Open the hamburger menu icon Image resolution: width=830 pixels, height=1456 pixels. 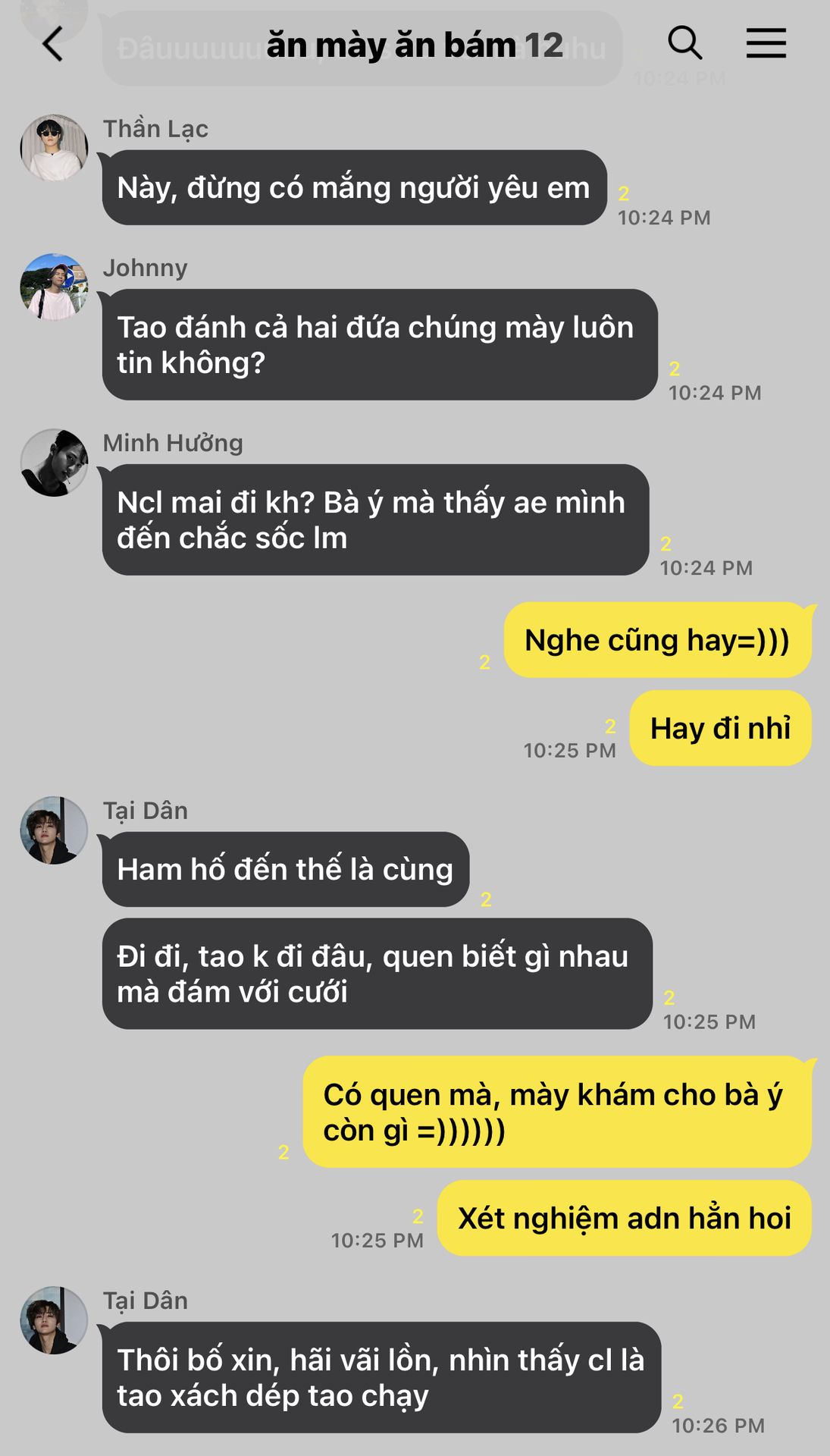click(766, 43)
